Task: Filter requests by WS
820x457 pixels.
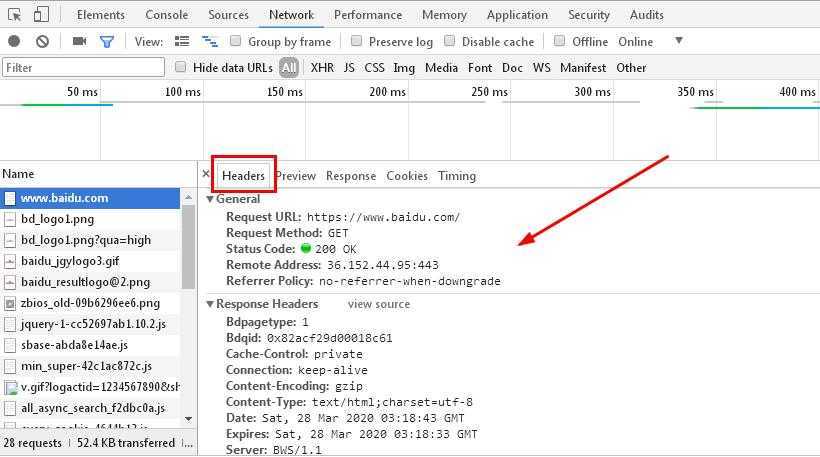Action: pos(541,67)
